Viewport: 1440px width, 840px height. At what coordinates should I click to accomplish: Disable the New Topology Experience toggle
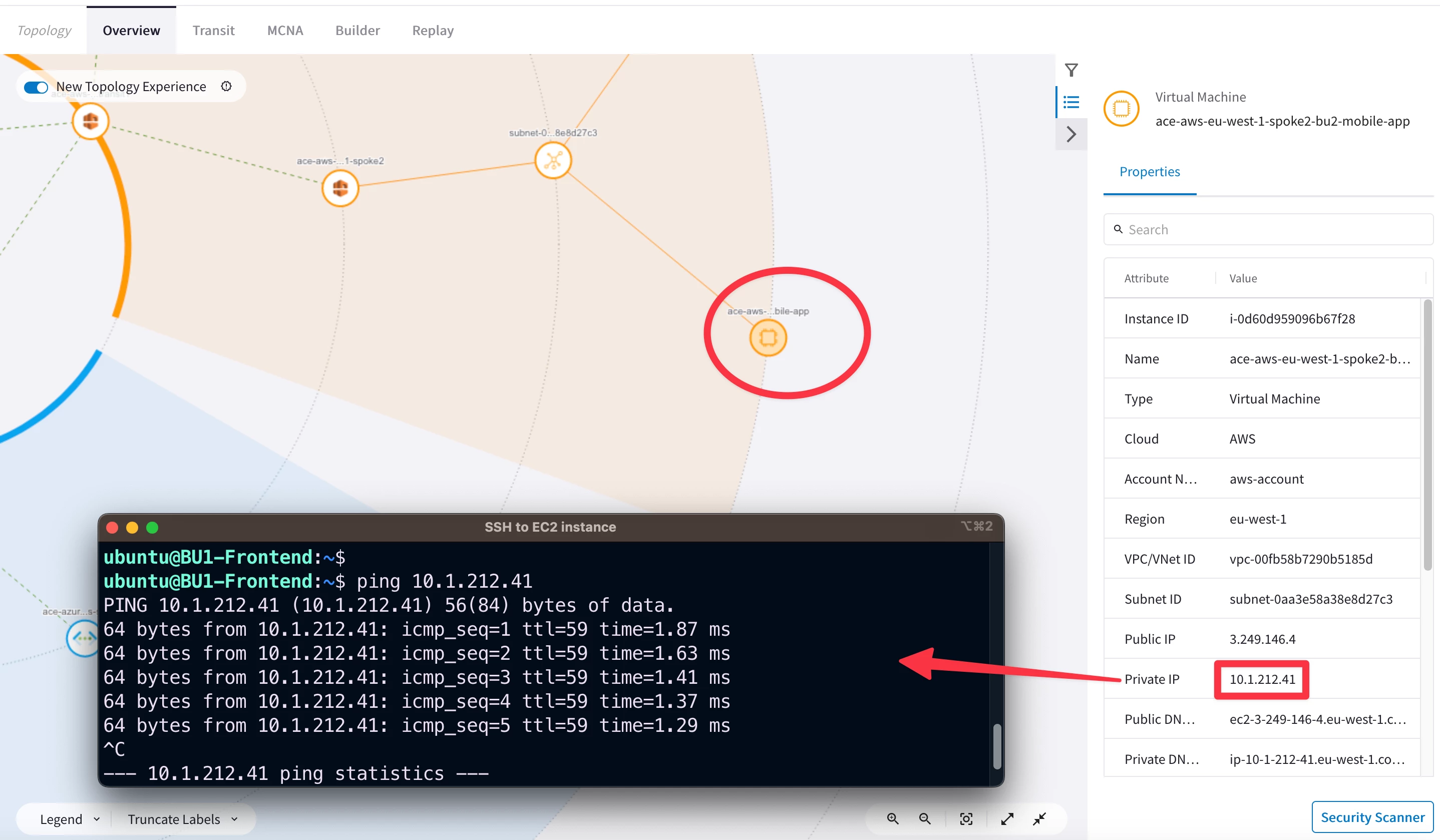(36, 87)
